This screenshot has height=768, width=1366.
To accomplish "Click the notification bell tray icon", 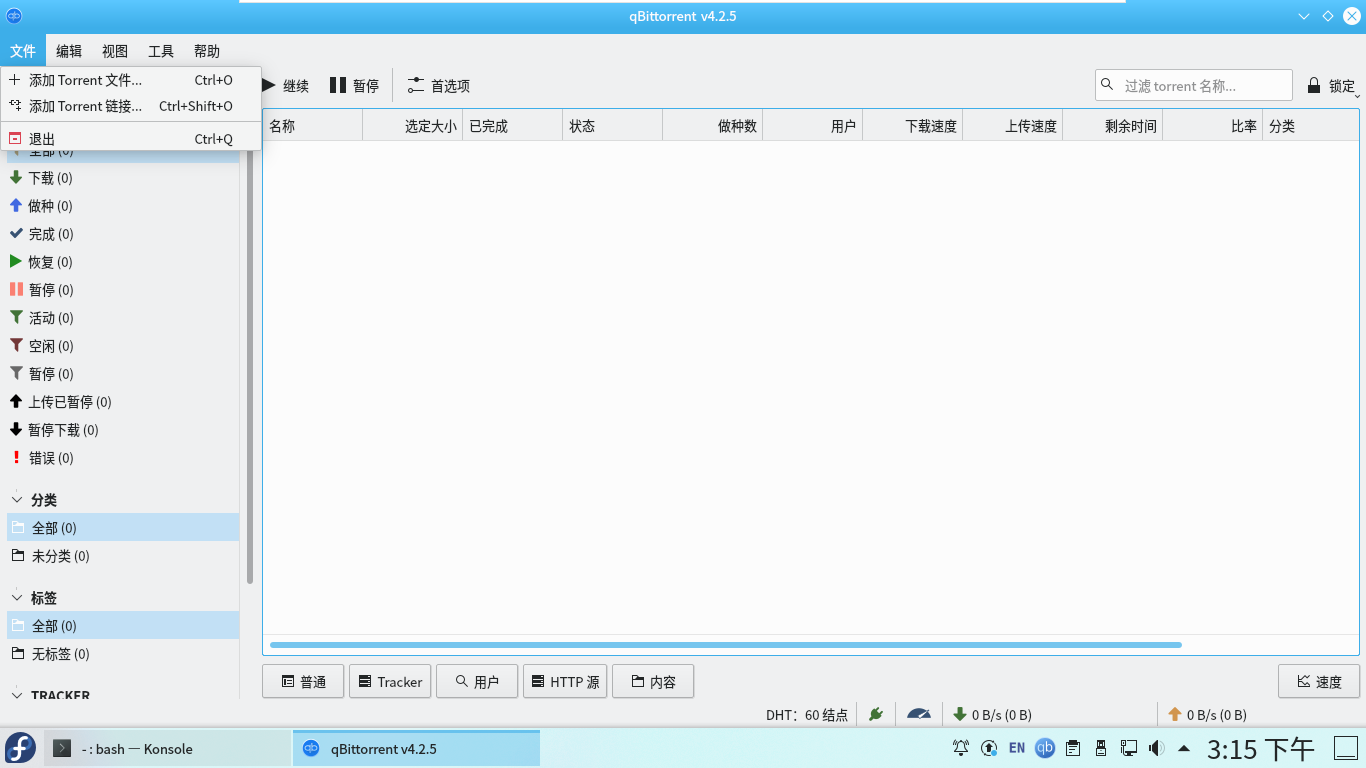I will point(961,747).
